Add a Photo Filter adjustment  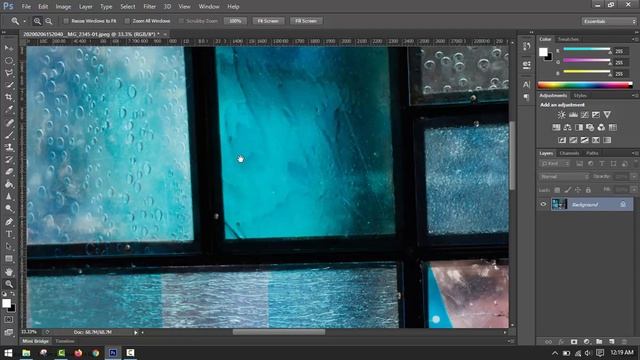coord(590,127)
